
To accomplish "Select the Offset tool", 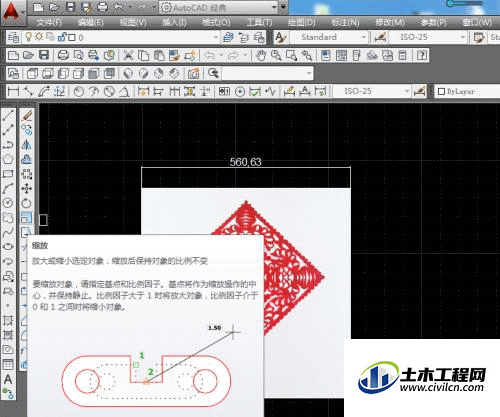I will click(x=27, y=159).
